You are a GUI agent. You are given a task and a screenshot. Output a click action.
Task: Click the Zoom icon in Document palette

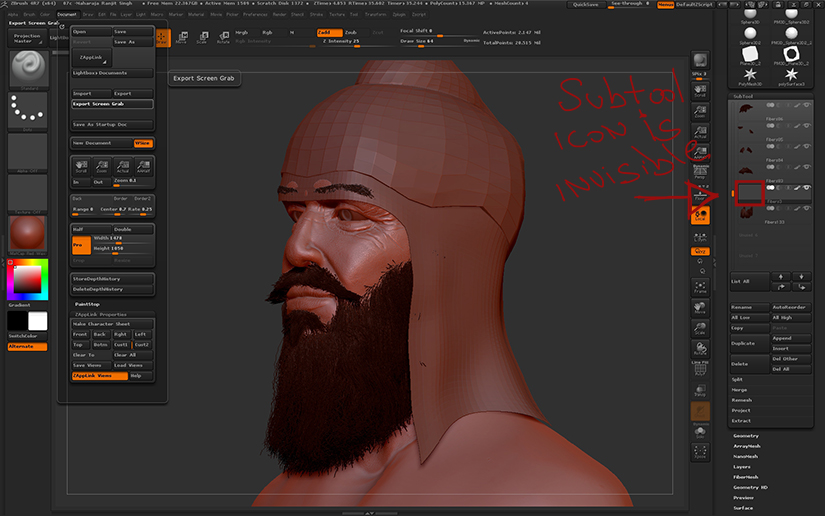102,166
